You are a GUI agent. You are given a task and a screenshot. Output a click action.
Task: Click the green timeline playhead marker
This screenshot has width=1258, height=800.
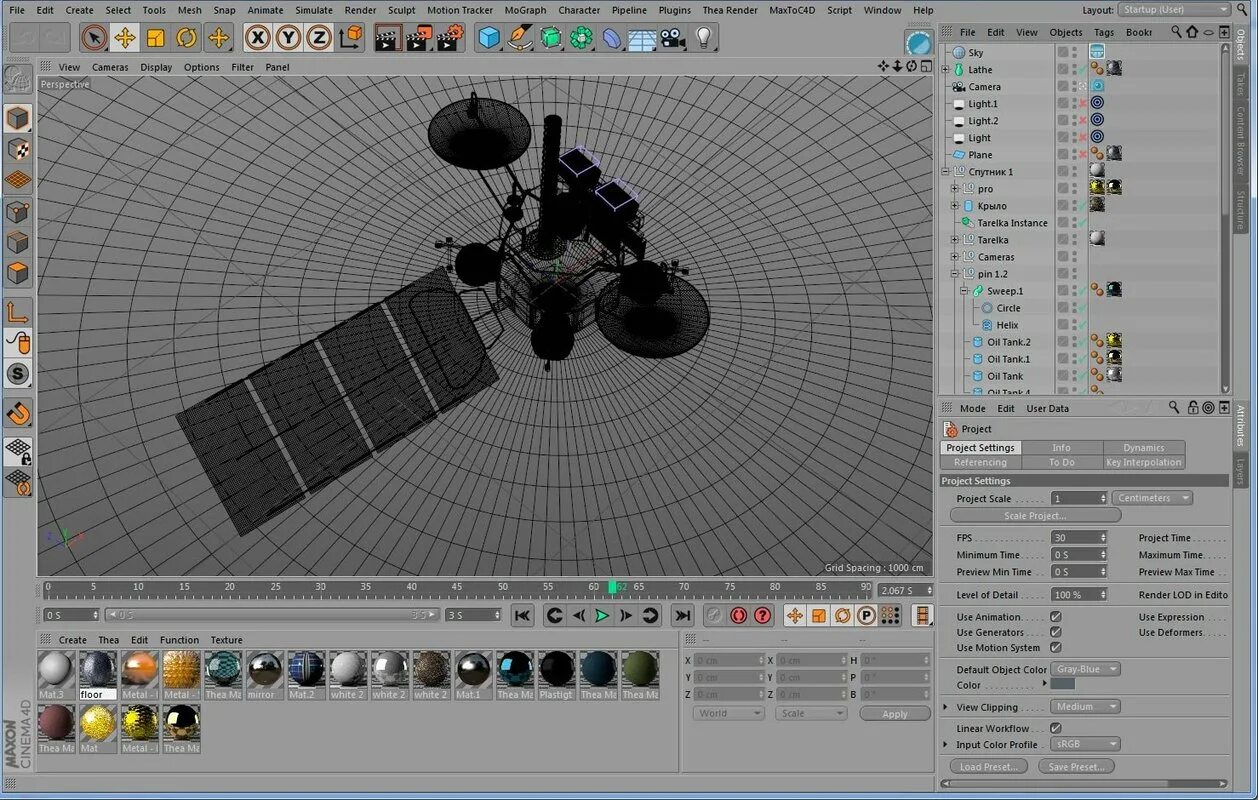point(612,587)
